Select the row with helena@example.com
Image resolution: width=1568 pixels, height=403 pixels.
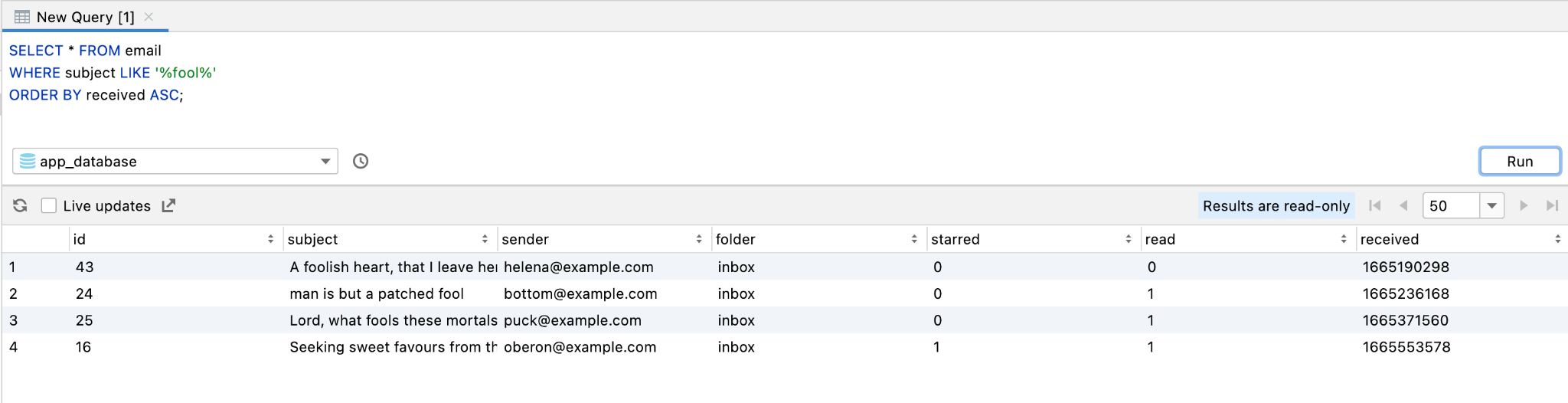pyautogui.click(x=578, y=267)
